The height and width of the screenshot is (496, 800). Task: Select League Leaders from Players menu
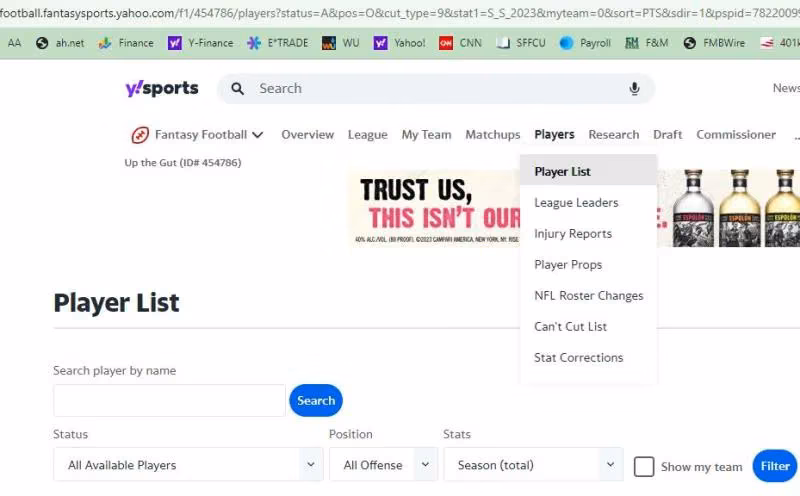point(576,203)
